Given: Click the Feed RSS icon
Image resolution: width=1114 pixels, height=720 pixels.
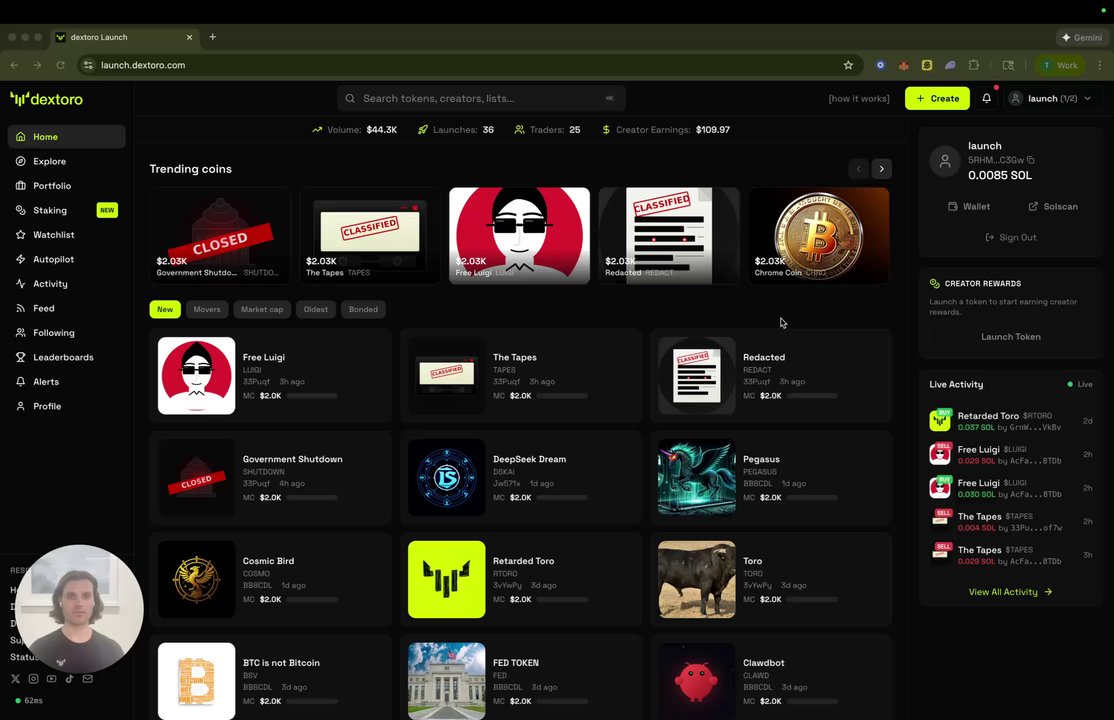Looking at the screenshot, I should click(x=21, y=308).
